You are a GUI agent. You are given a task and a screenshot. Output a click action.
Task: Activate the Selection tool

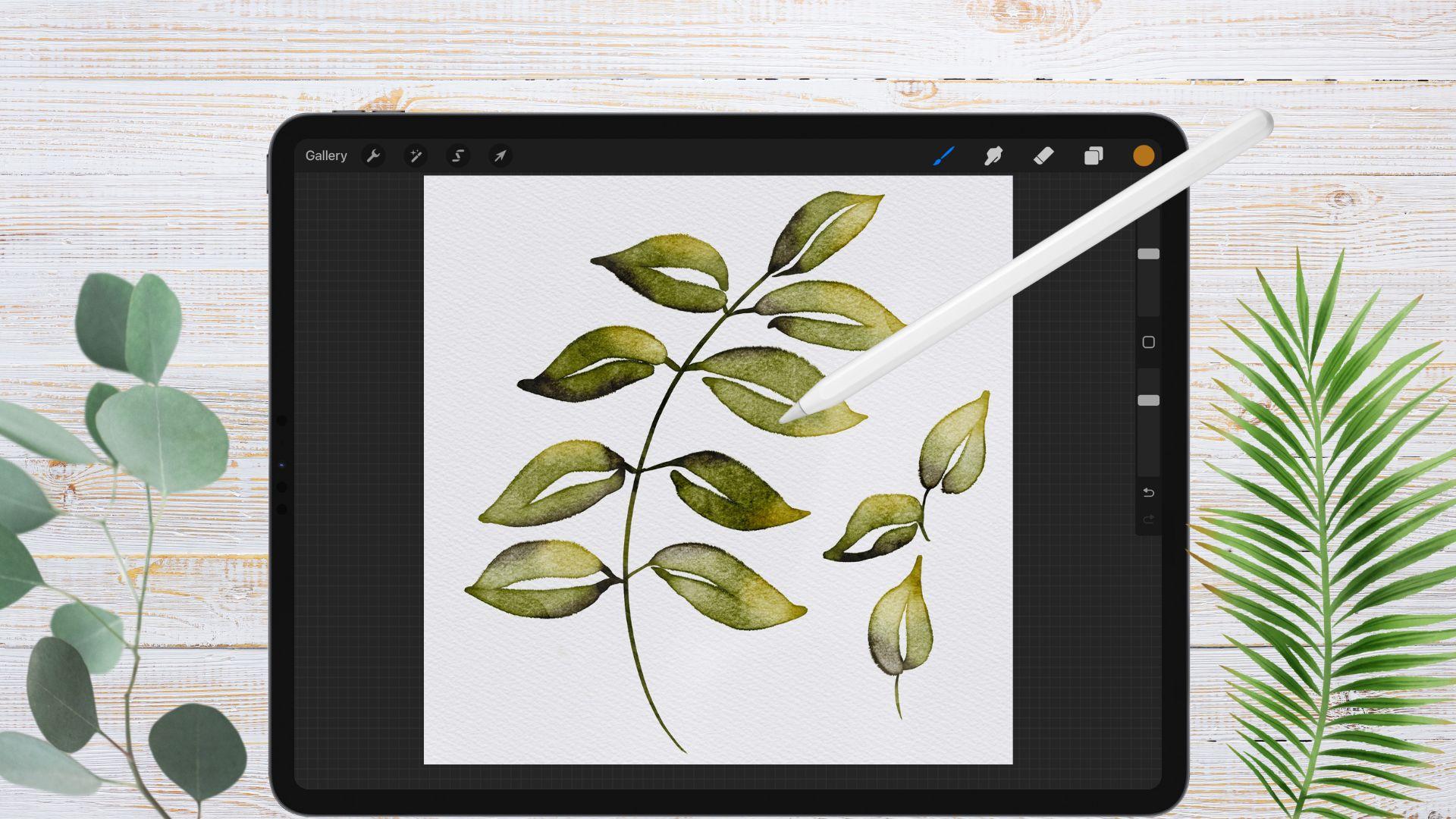(457, 155)
